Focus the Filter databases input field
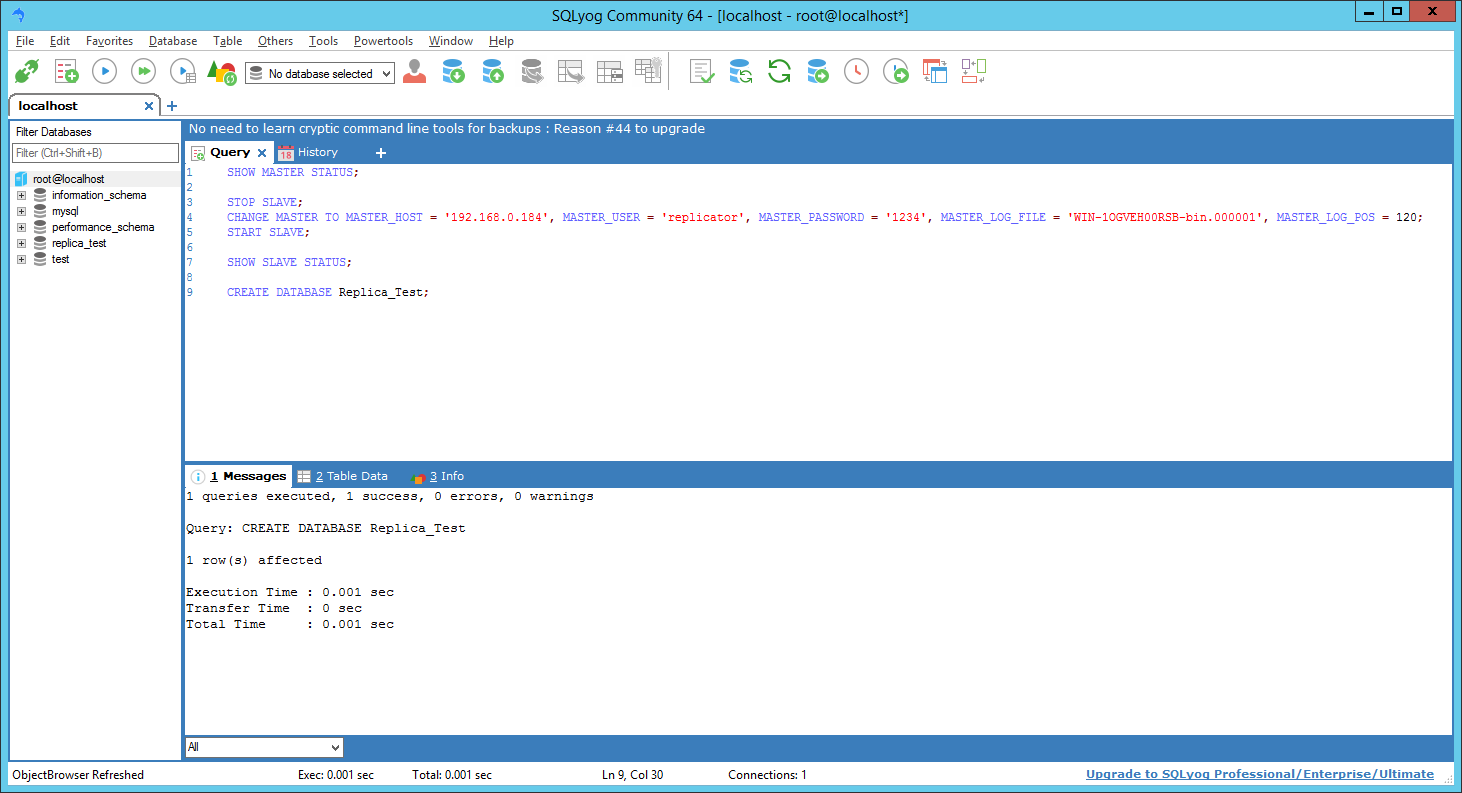Screen dimensions: 1462x793 pyautogui.click(x=95, y=153)
